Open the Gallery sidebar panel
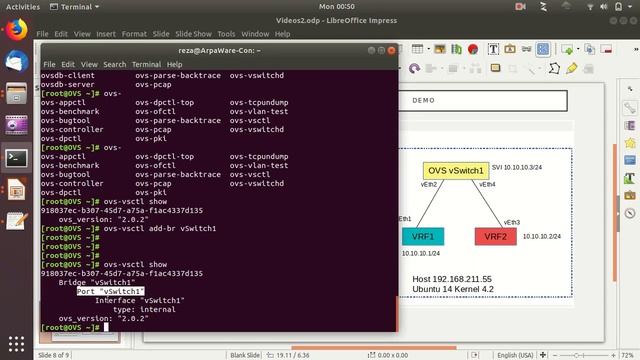 tap(630, 196)
